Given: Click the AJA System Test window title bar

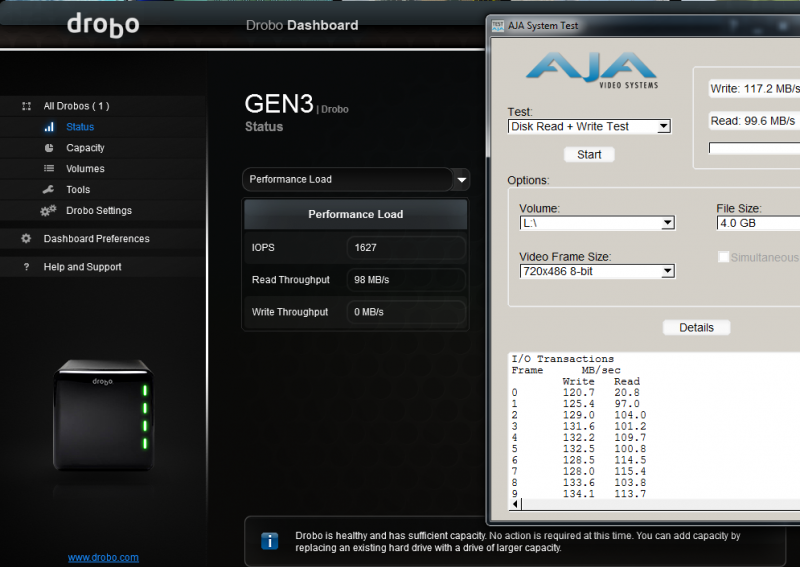Looking at the screenshot, I should 645,26.
